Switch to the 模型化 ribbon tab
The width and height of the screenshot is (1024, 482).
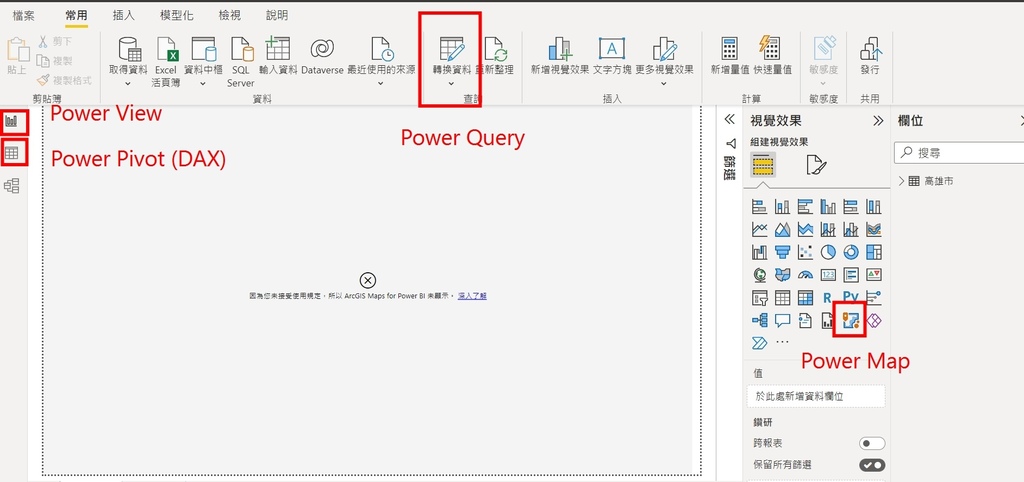178,15
